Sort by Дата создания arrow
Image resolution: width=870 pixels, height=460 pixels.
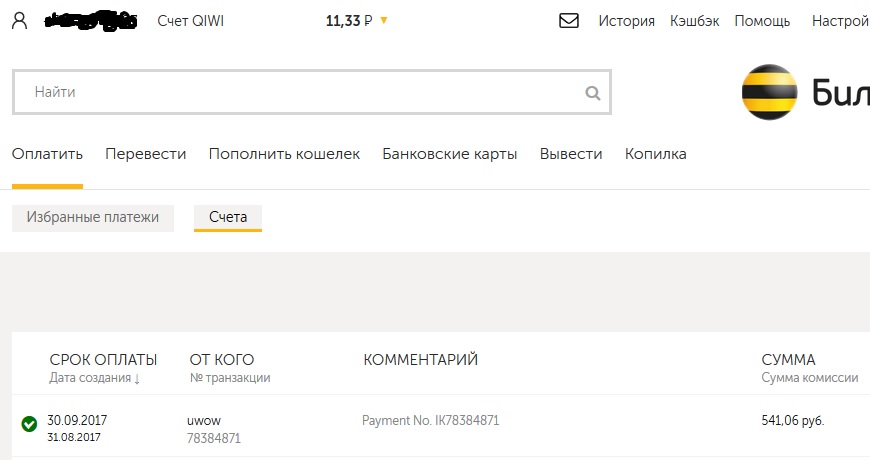pyautogui.click(x=137, y=378)
